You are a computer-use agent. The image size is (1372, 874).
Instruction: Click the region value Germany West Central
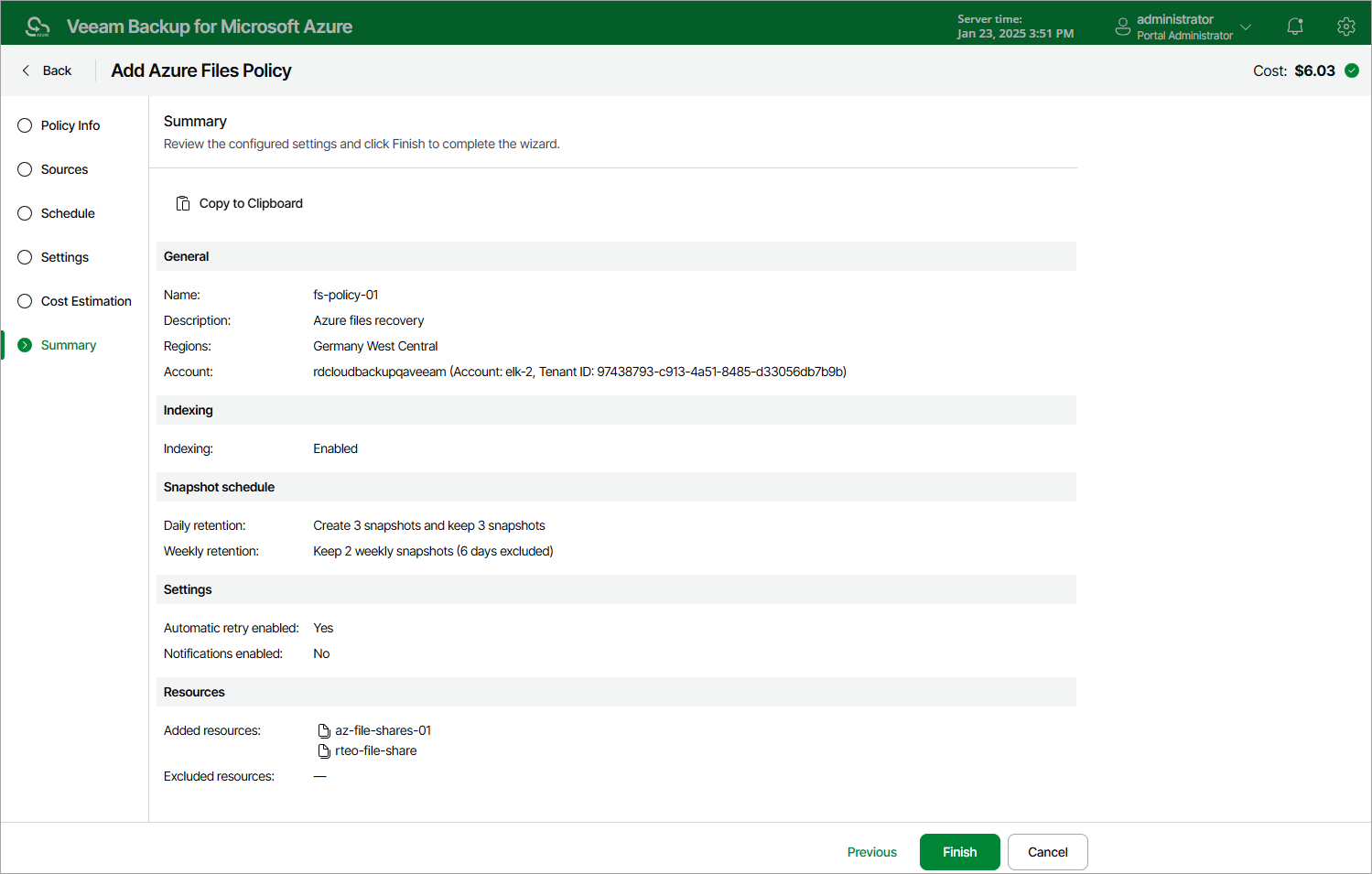click(375, 346)
